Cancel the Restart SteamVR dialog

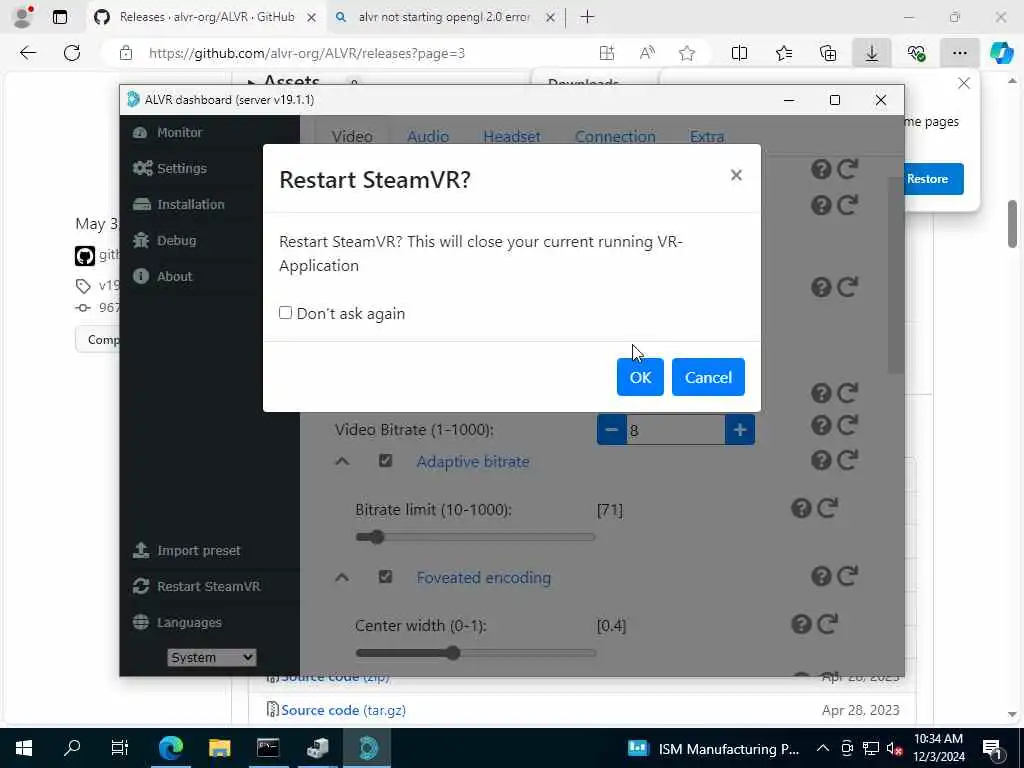click(x=708, y=377)
